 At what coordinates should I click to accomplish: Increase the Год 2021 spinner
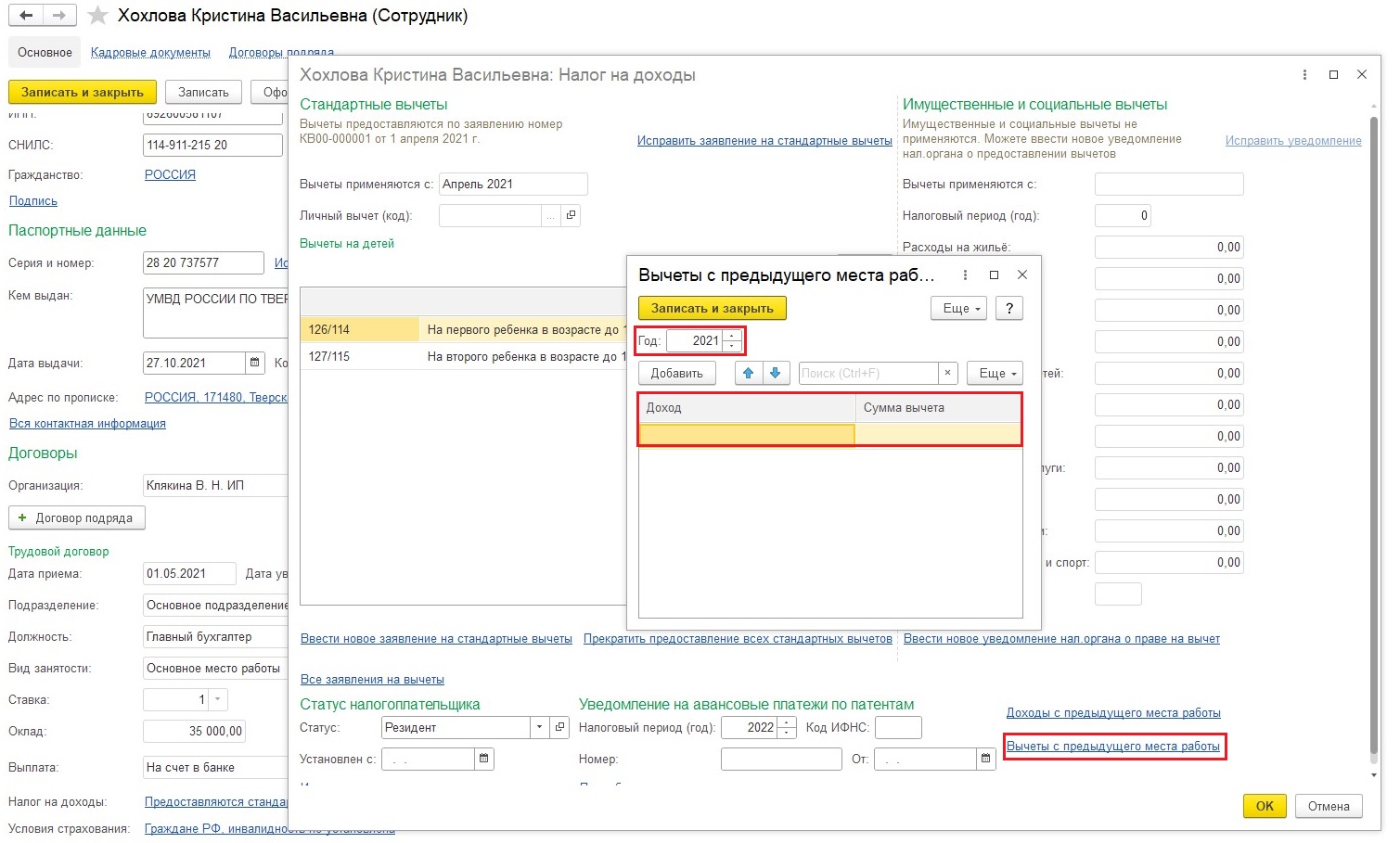tap(733, 336)
